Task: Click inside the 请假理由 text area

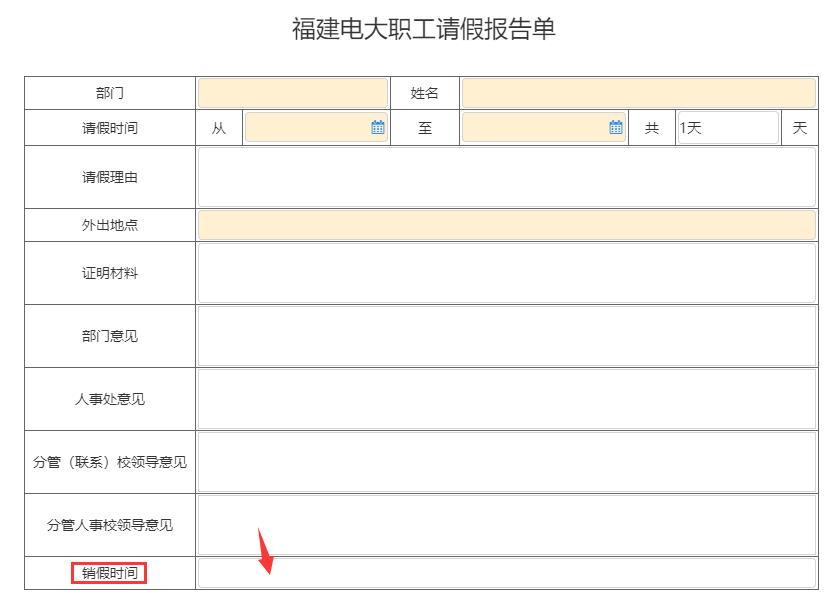Action: (x=507, y=177)
